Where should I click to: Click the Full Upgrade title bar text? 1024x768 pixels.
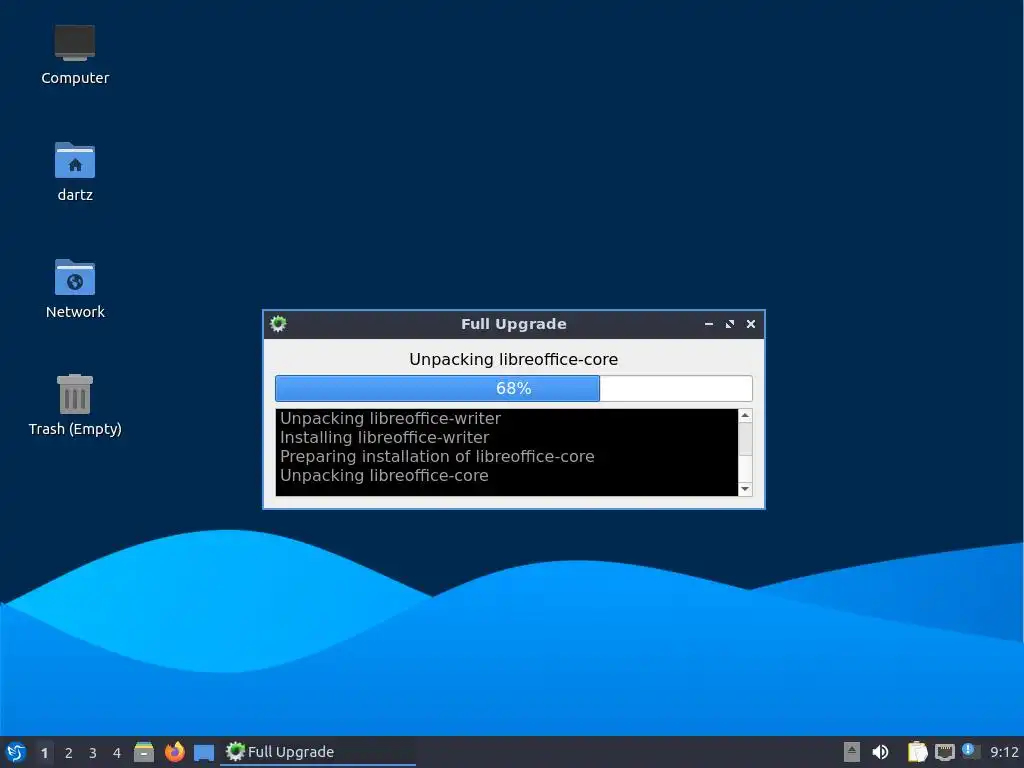[513, 324]
